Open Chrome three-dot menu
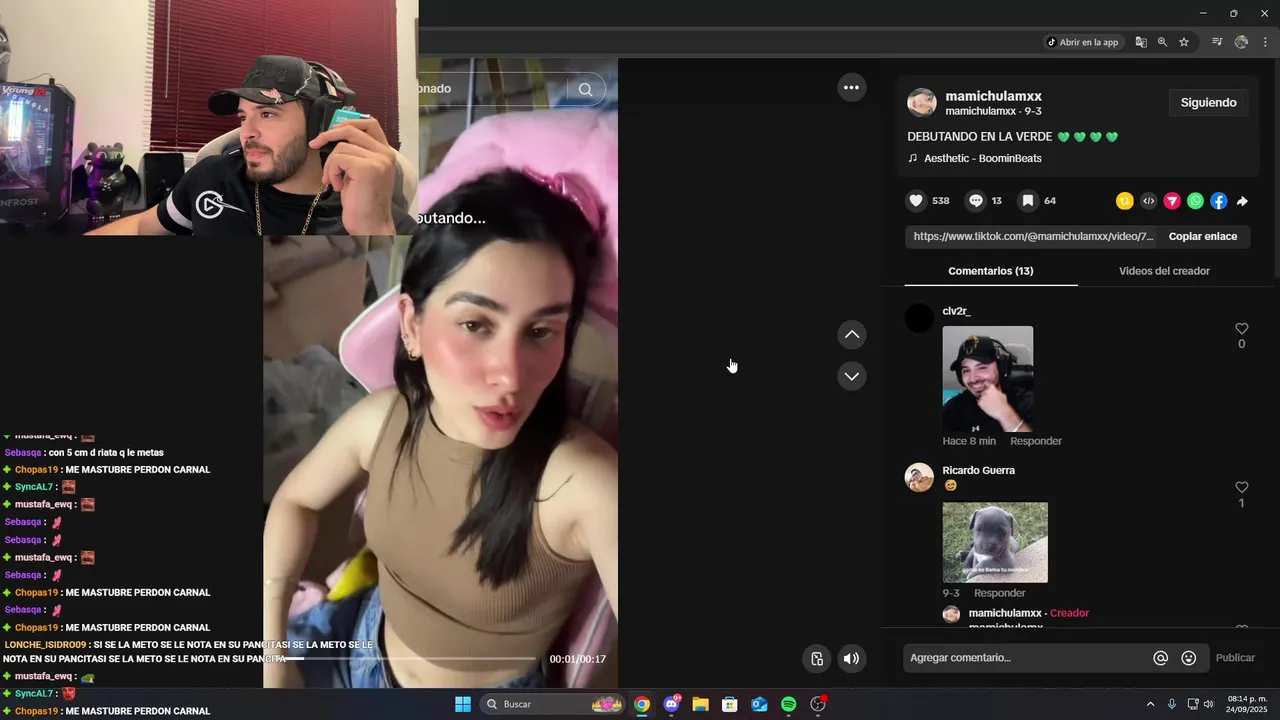 [x=1265, y=42]
